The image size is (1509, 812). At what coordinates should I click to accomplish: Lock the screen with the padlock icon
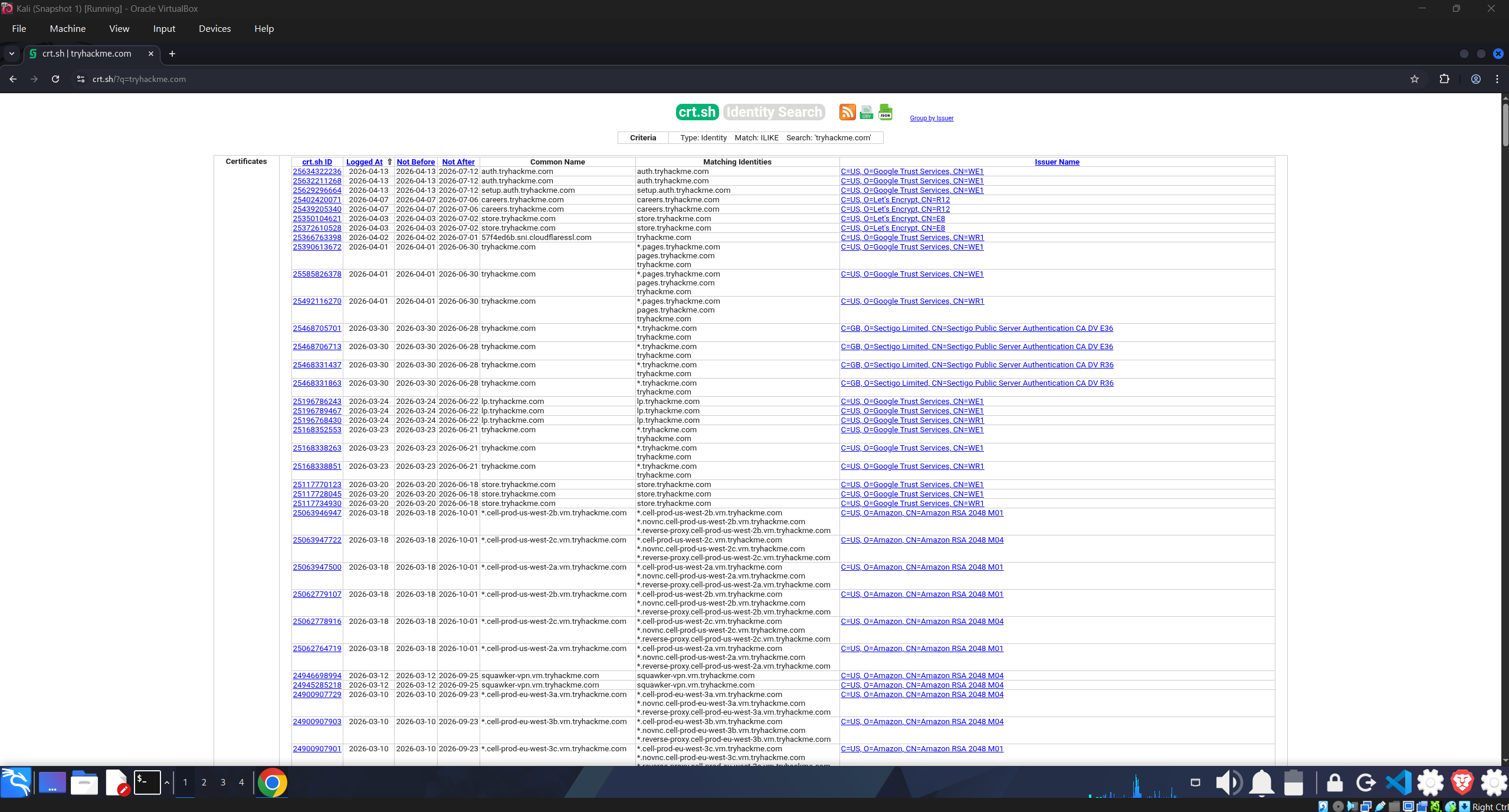point(1334,783)
